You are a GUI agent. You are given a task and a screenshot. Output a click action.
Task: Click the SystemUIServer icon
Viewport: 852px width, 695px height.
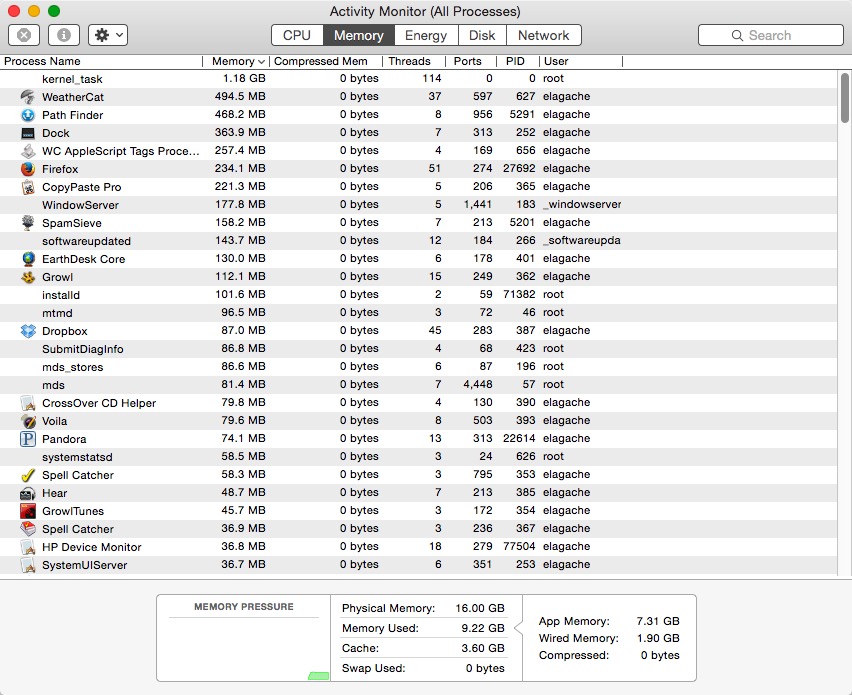[x=28, y=565]
